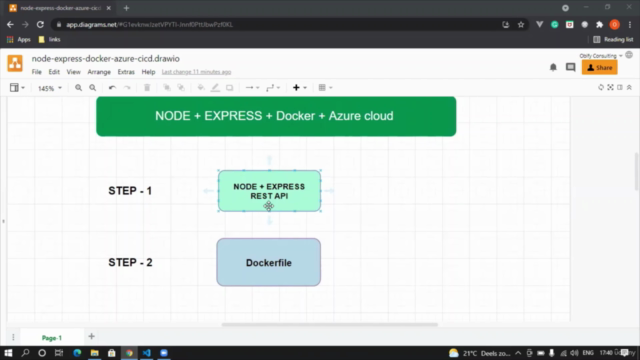
Task: Close the diagrams.net browser tab
Action: [x=109, y=8]
